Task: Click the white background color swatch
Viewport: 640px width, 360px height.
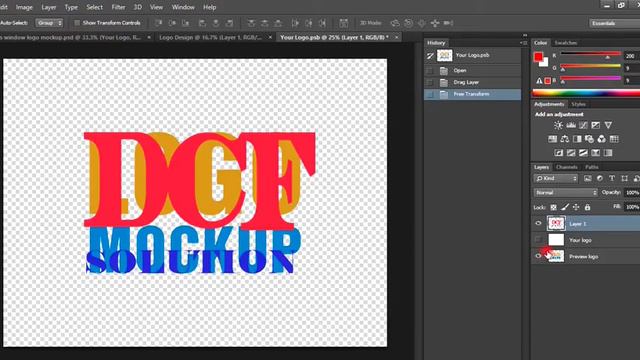Action: coord(544,62)
